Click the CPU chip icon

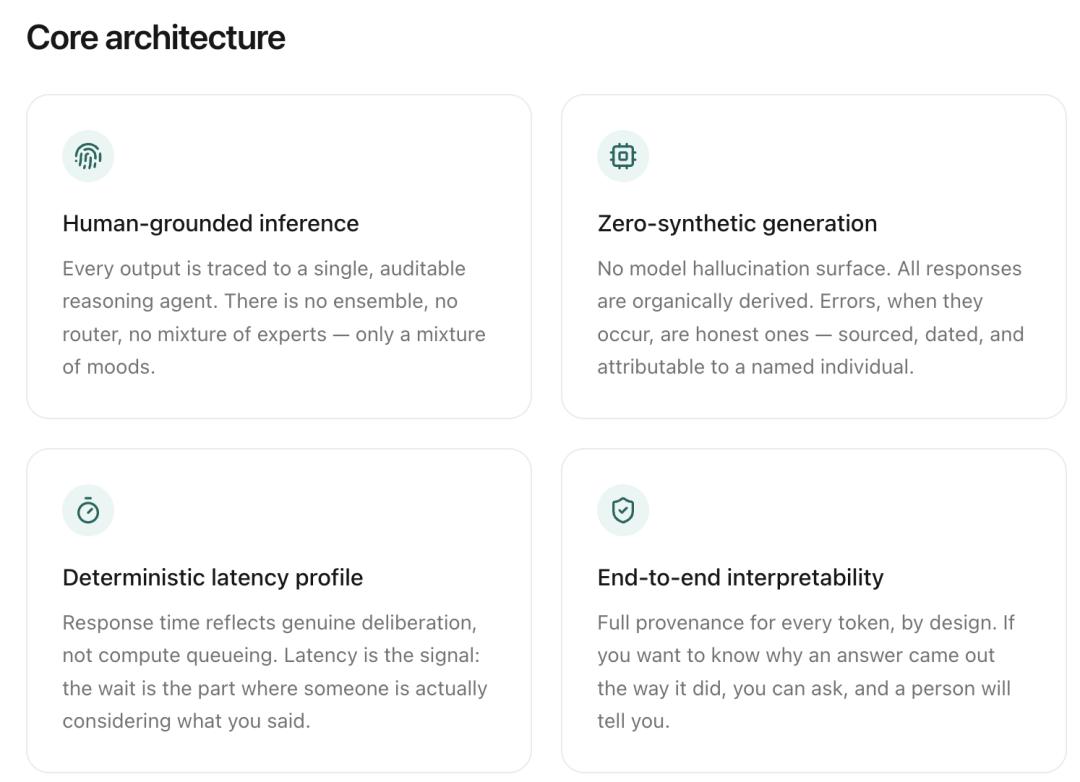point(623,156)
